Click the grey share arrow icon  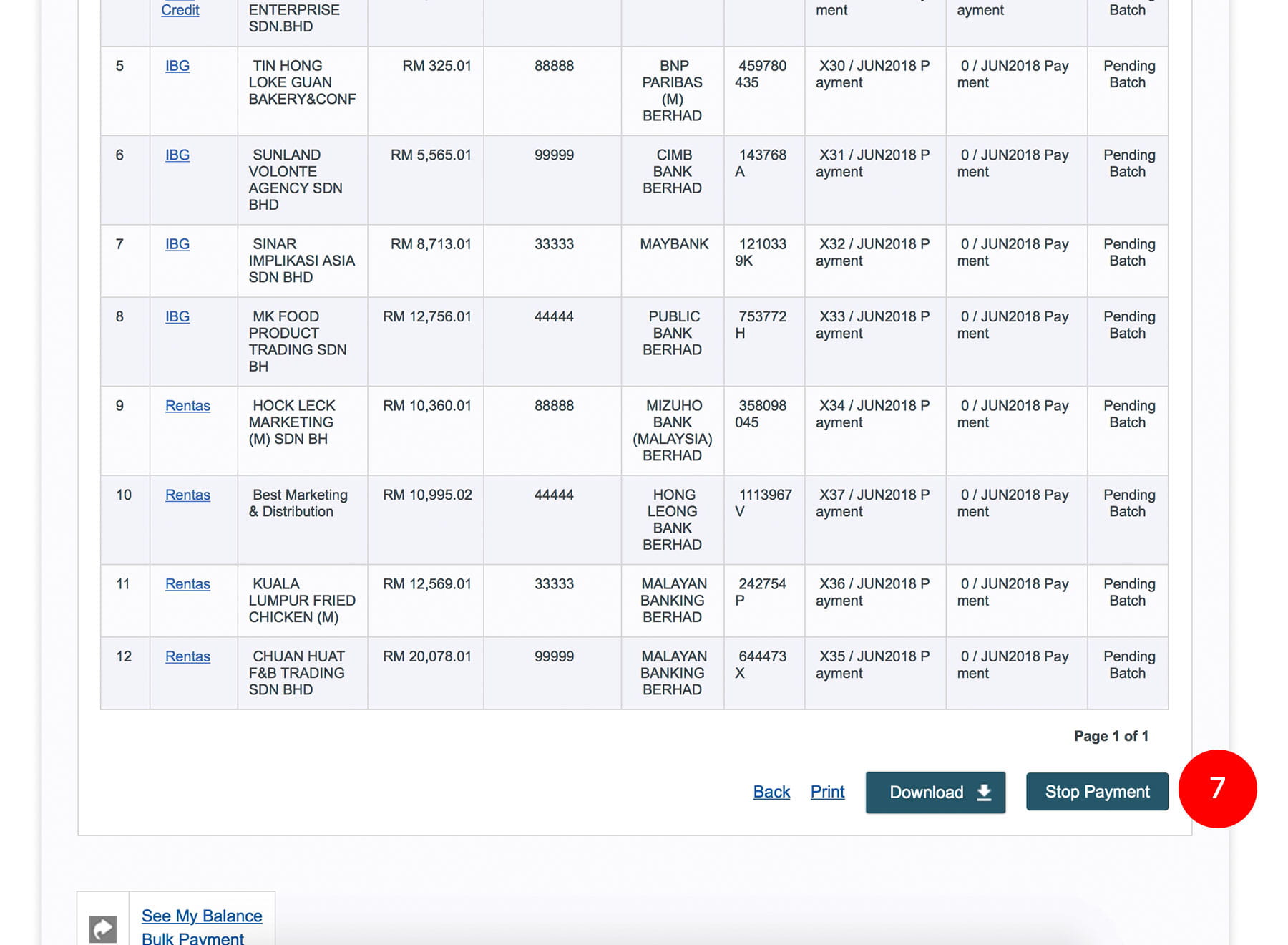click(x=103, y=929)
